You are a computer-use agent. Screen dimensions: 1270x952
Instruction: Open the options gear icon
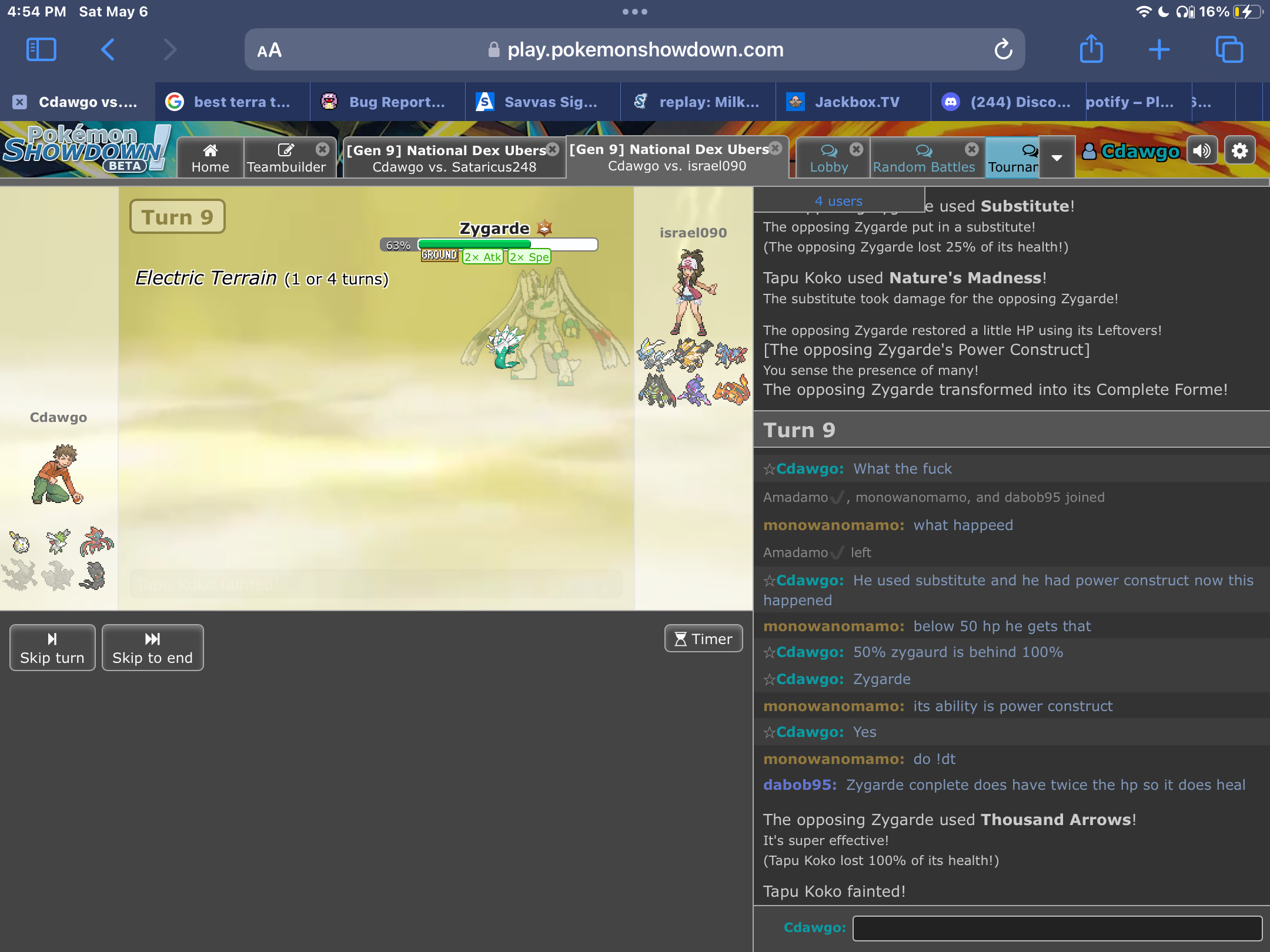1240,151
